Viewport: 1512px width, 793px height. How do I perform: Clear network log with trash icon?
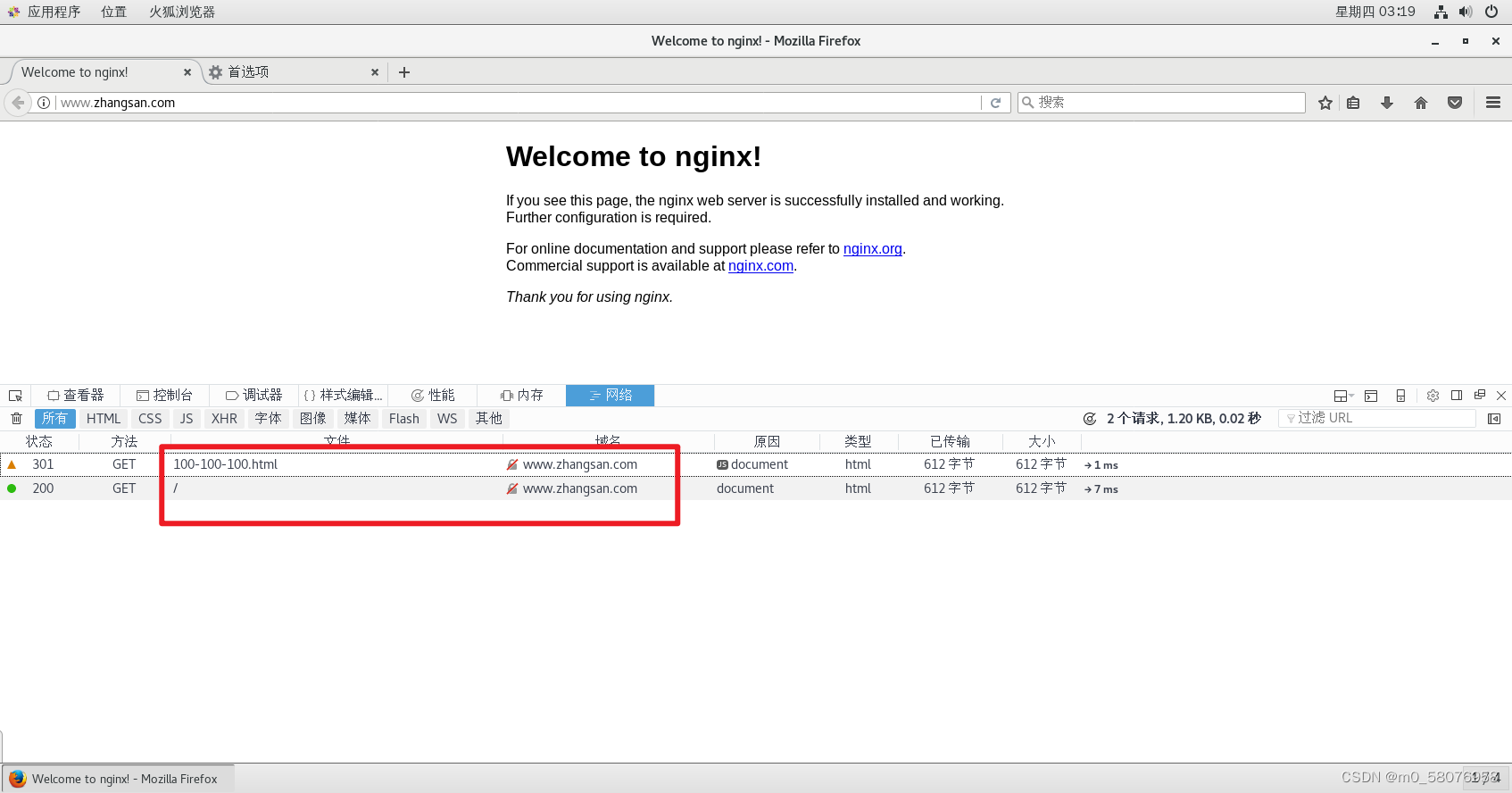point(16,419)
